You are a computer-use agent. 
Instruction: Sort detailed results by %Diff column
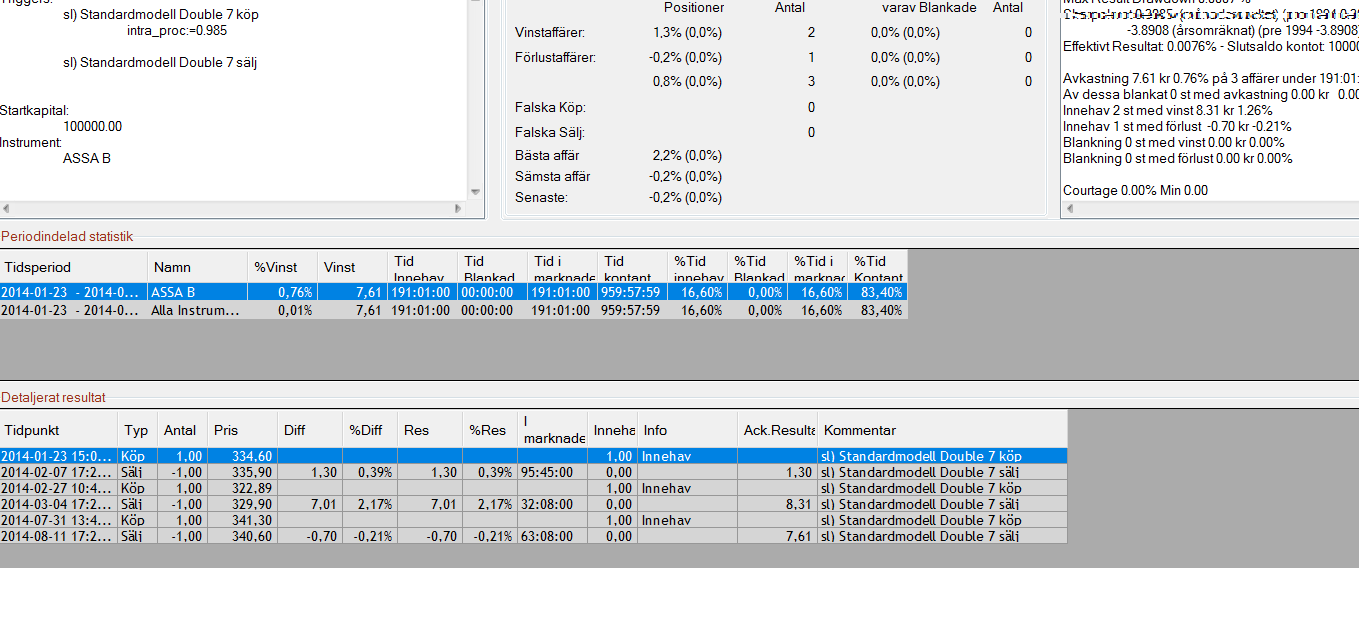(x=369, y=430)
